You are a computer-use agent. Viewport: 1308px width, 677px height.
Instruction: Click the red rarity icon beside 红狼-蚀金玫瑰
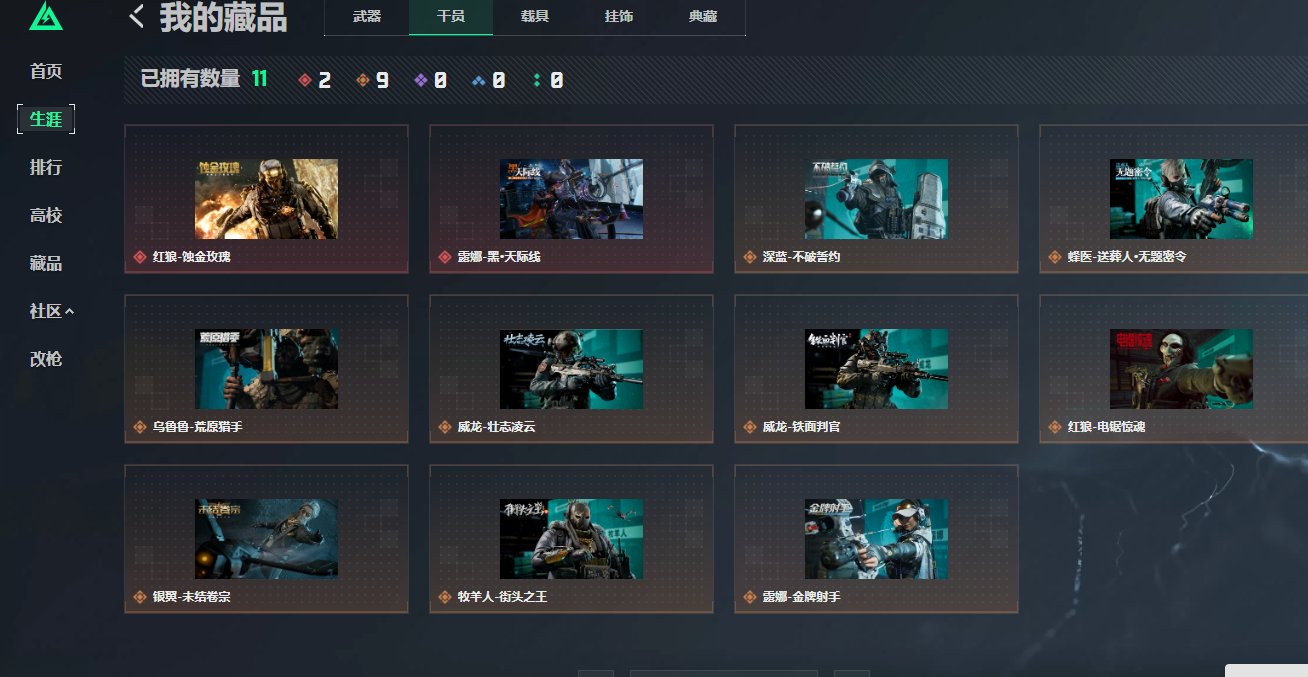(140, 257)
